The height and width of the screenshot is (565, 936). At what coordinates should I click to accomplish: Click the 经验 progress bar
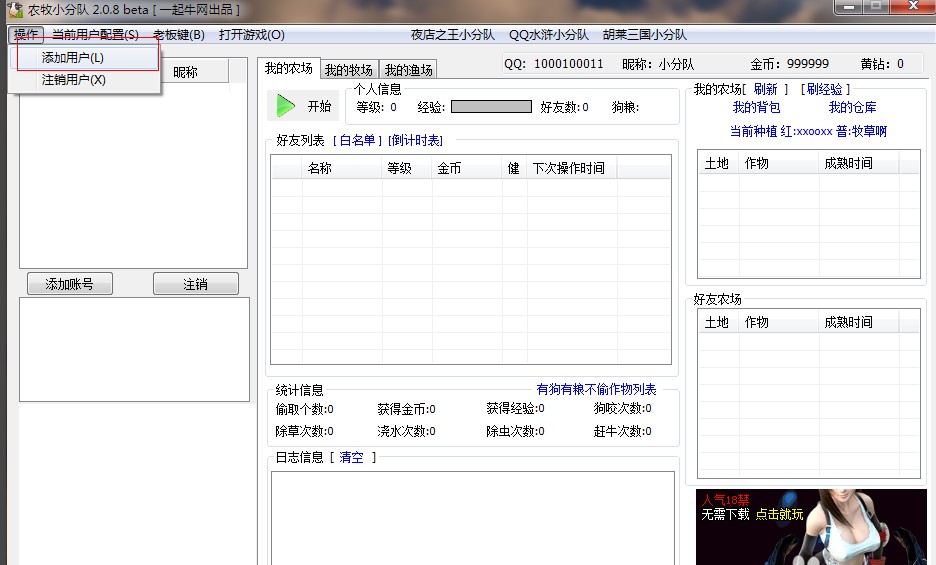(x=491, y=107)
